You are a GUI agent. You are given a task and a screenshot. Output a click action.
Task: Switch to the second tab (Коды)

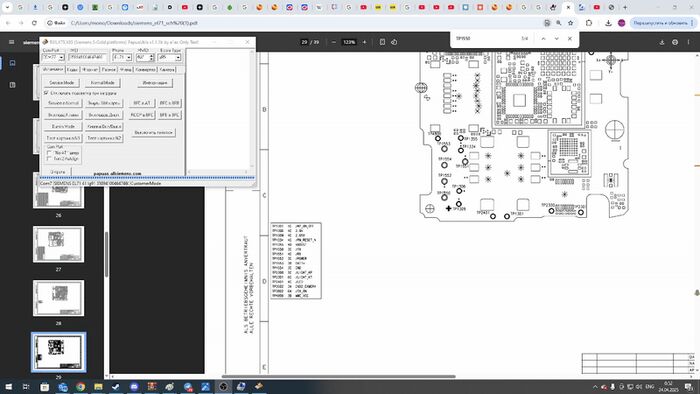click(x=72, y=70)
